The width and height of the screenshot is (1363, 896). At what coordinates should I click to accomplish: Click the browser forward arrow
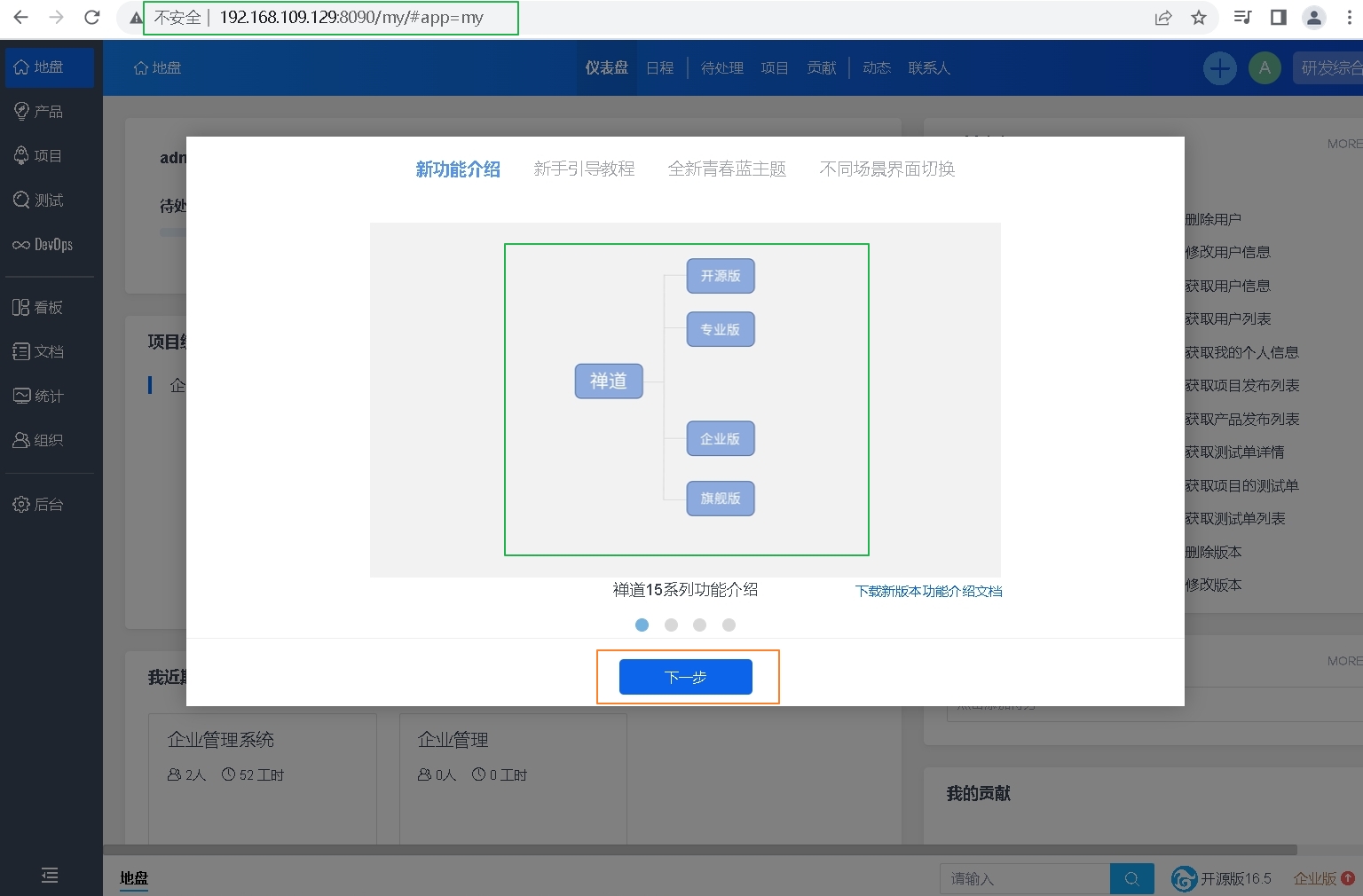click(x=56, y=17)
